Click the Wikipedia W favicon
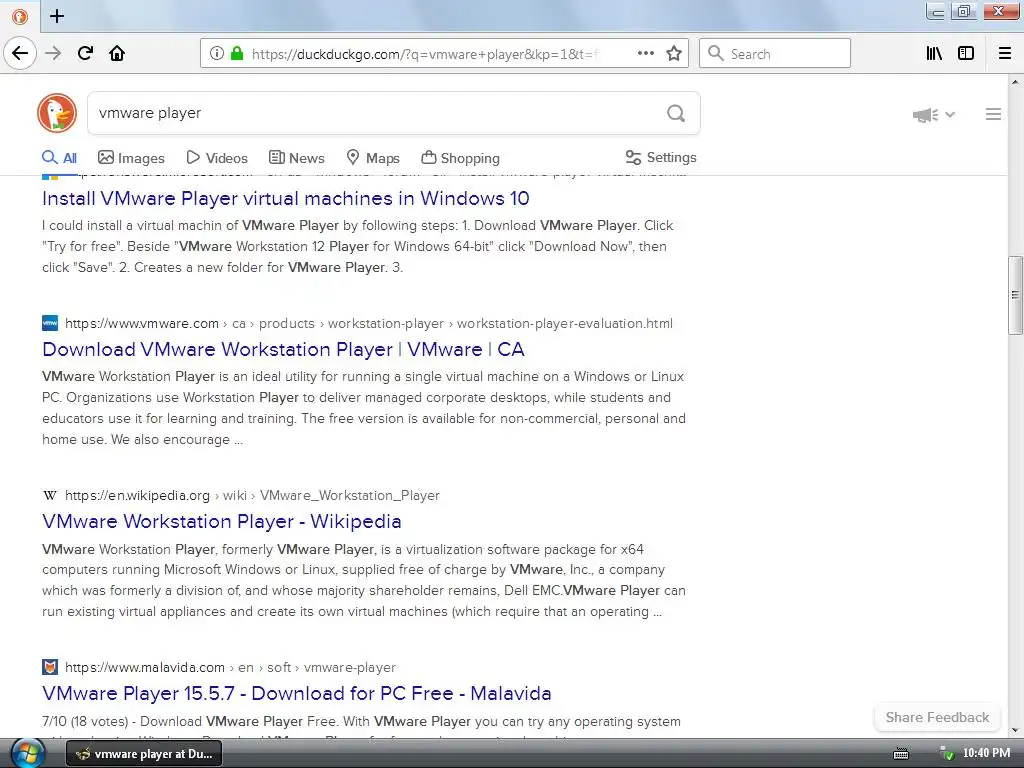The height and width of the screenshot is (768, 1024). tap(50, 495)
